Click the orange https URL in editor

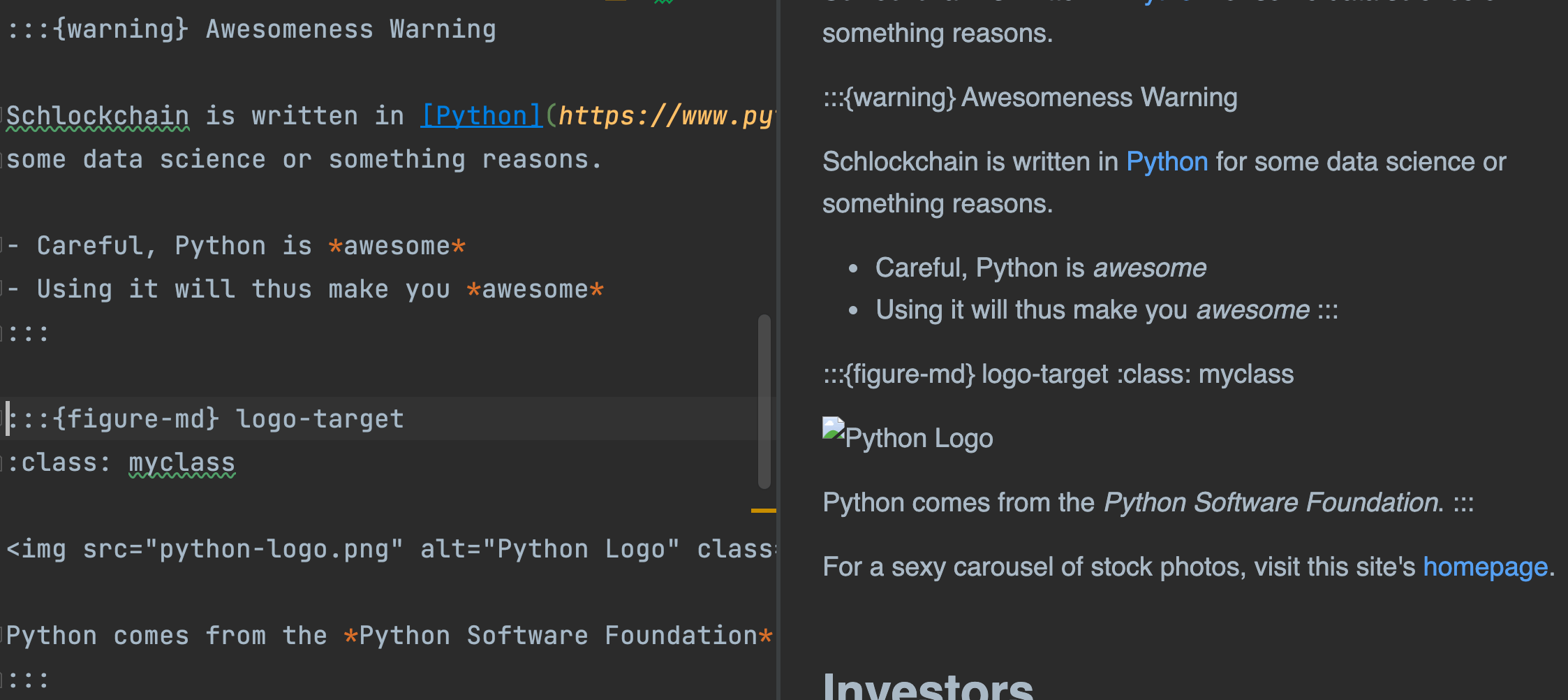click(663, 116)
